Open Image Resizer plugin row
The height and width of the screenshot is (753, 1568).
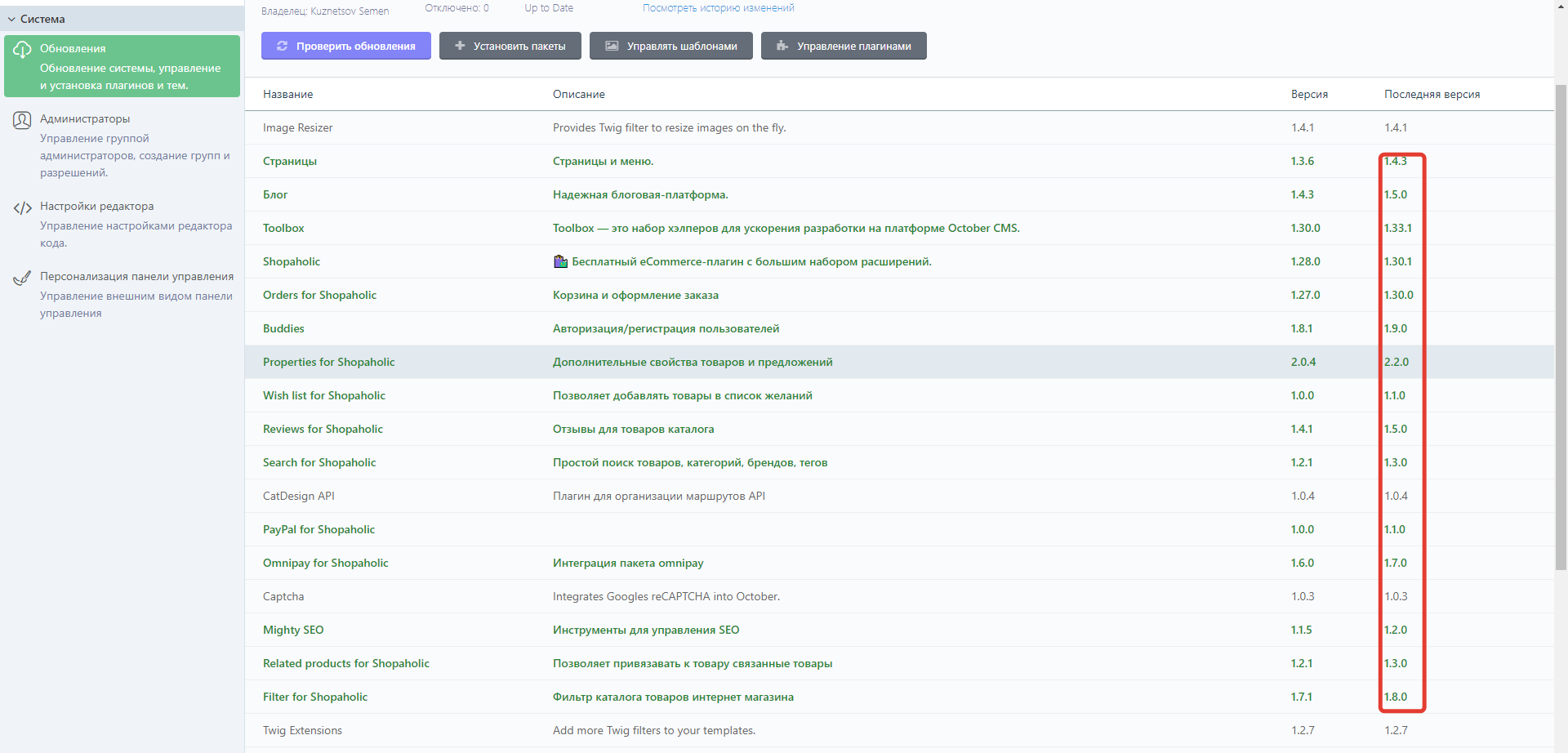[899, 127]
